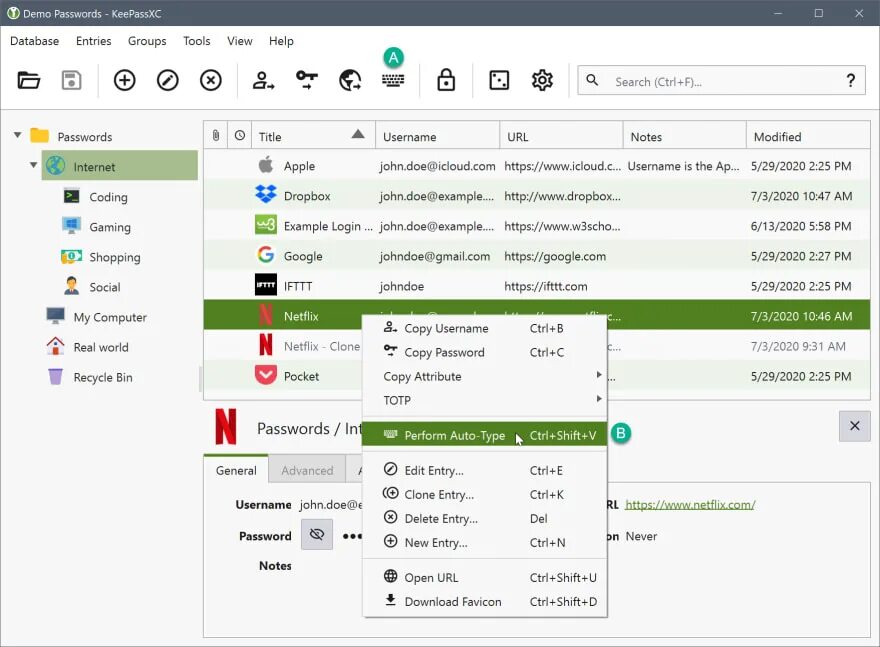Viewport: 880px width, 647px height.
Task: Click the Dropbox entry icon
Action: pos(265,194)
